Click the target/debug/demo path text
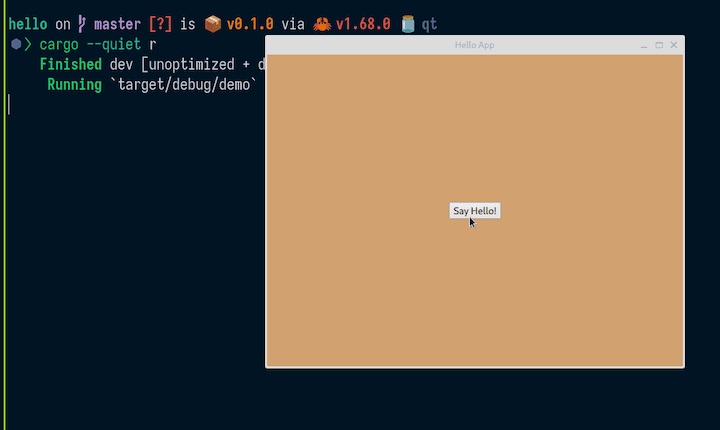This screenshot has width=720, height=430. click(186, 84)
